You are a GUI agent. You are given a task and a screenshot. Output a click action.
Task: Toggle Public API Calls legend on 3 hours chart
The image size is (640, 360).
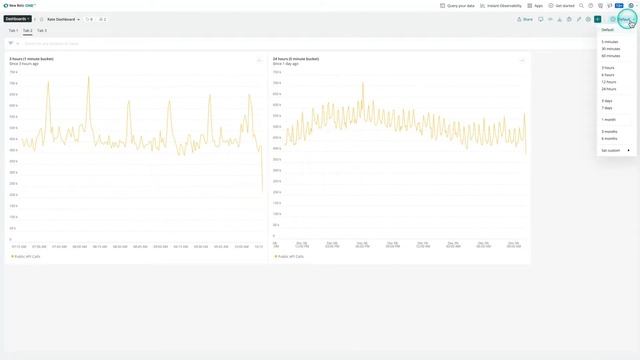coord(25,256)
